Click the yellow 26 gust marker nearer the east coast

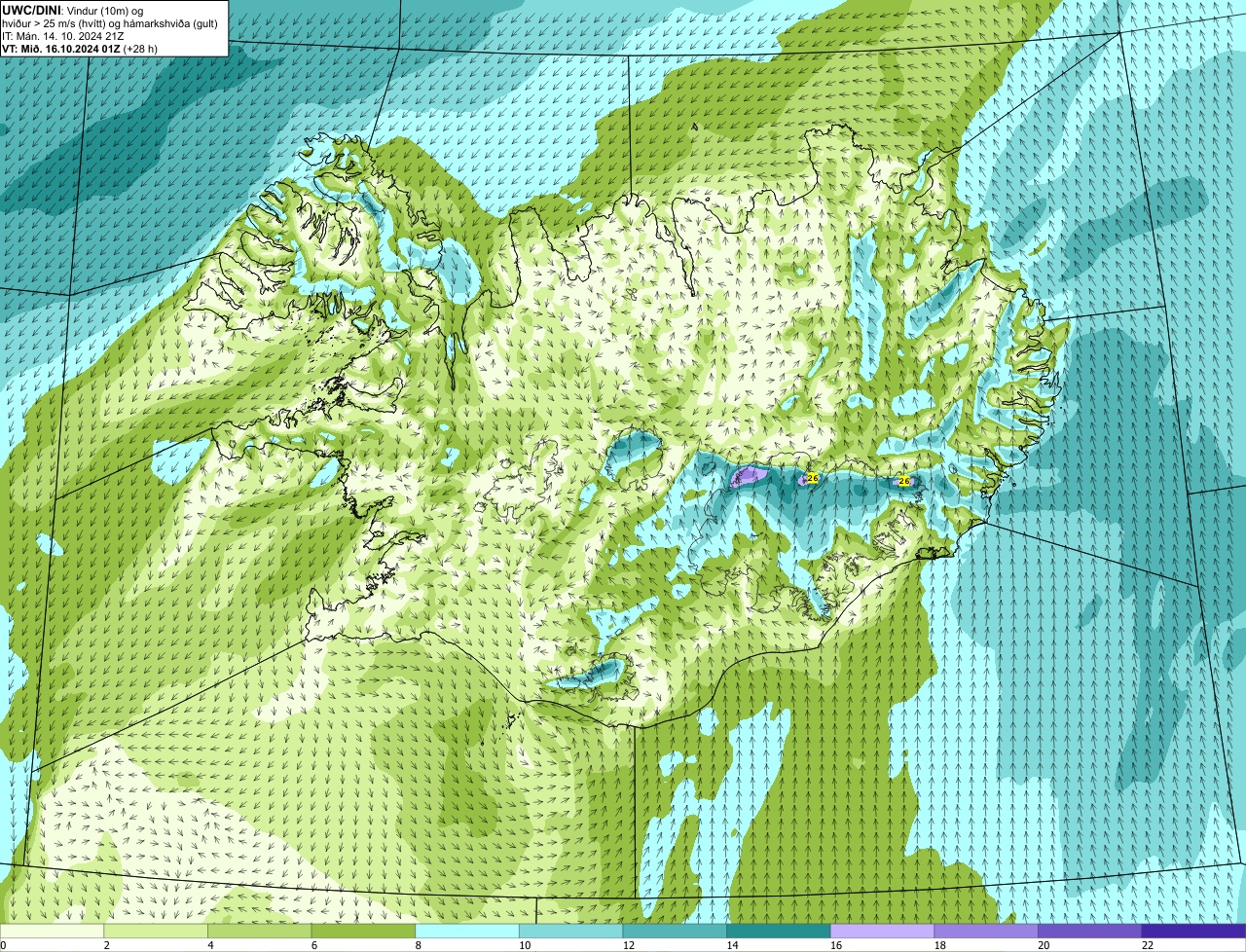(x=904, y=481)
